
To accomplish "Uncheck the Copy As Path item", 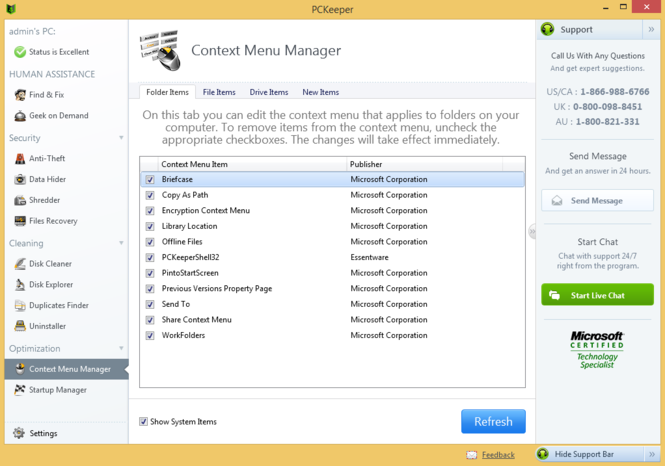I will coord(150,195).
